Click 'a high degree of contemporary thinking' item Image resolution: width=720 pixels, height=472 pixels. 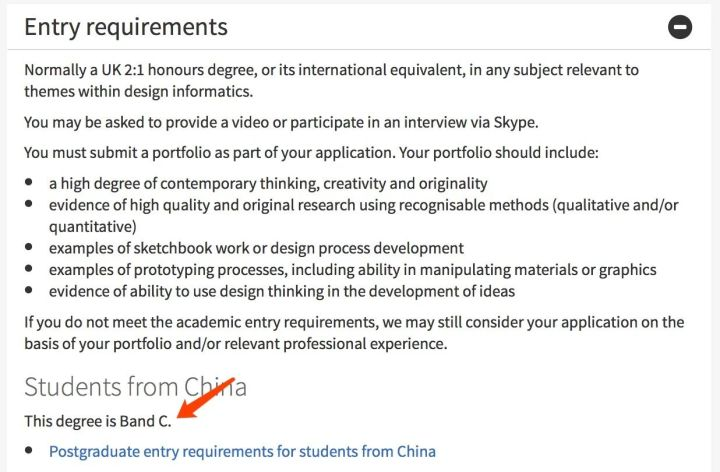(268, 184)
